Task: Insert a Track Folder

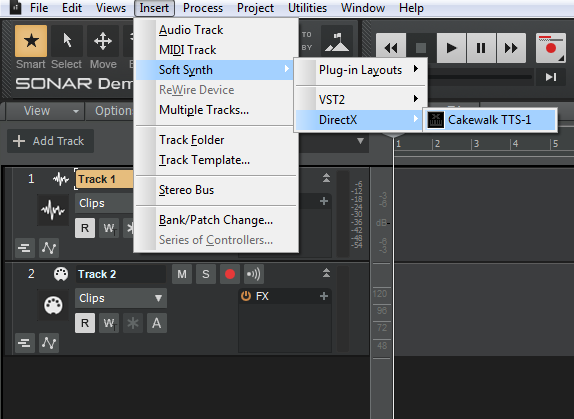Action: (x=216, y=140)
